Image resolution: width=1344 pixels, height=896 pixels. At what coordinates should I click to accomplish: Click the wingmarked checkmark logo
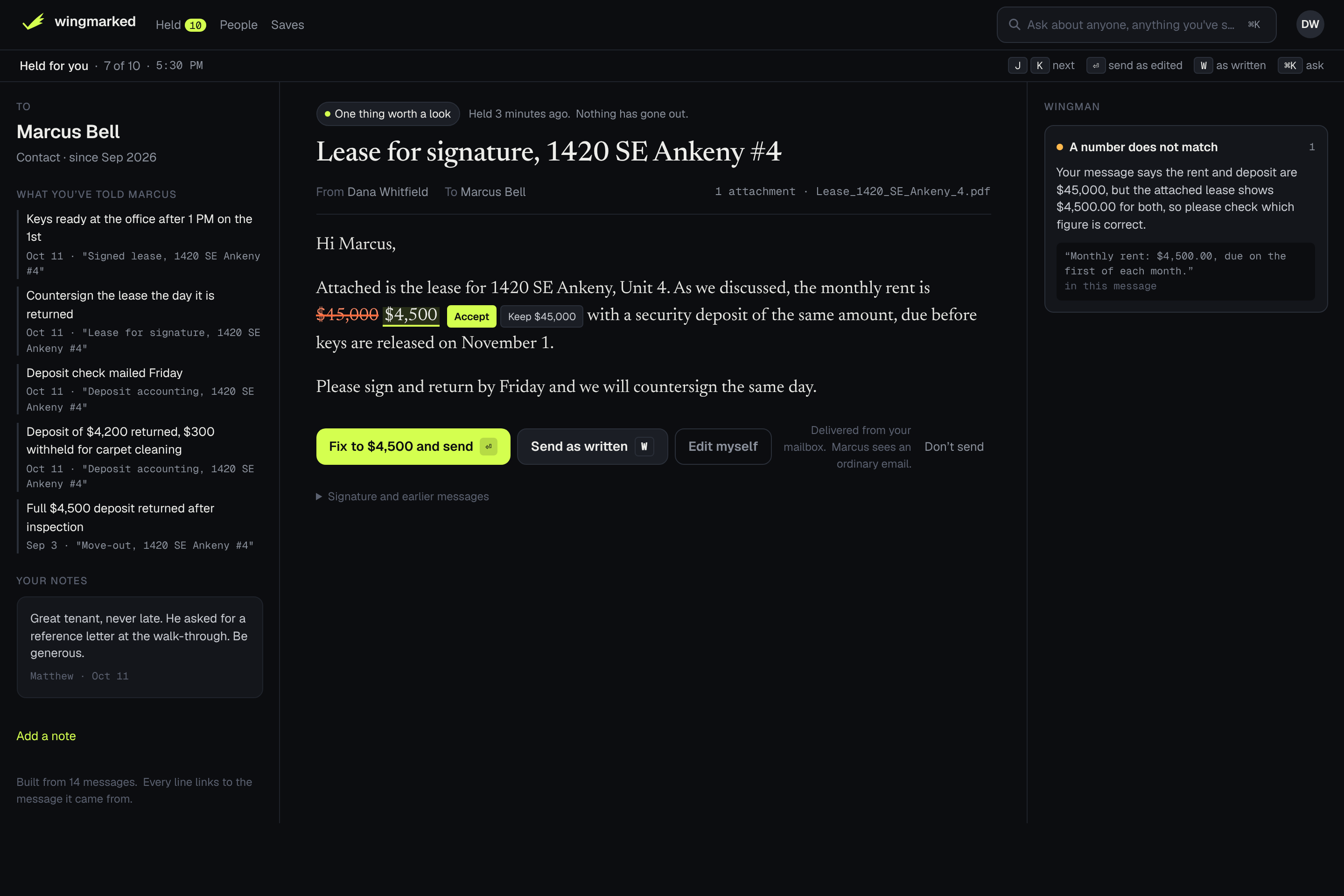[x=33, y=22]
